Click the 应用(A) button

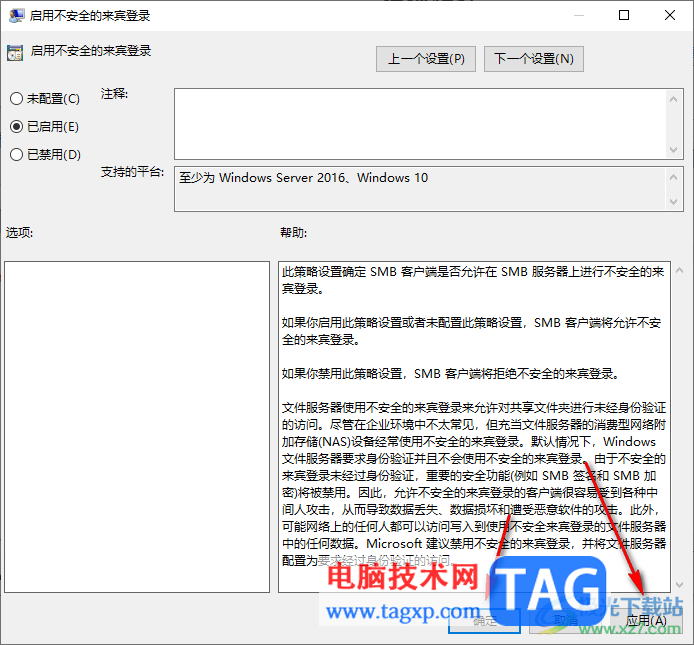point(646,621)
